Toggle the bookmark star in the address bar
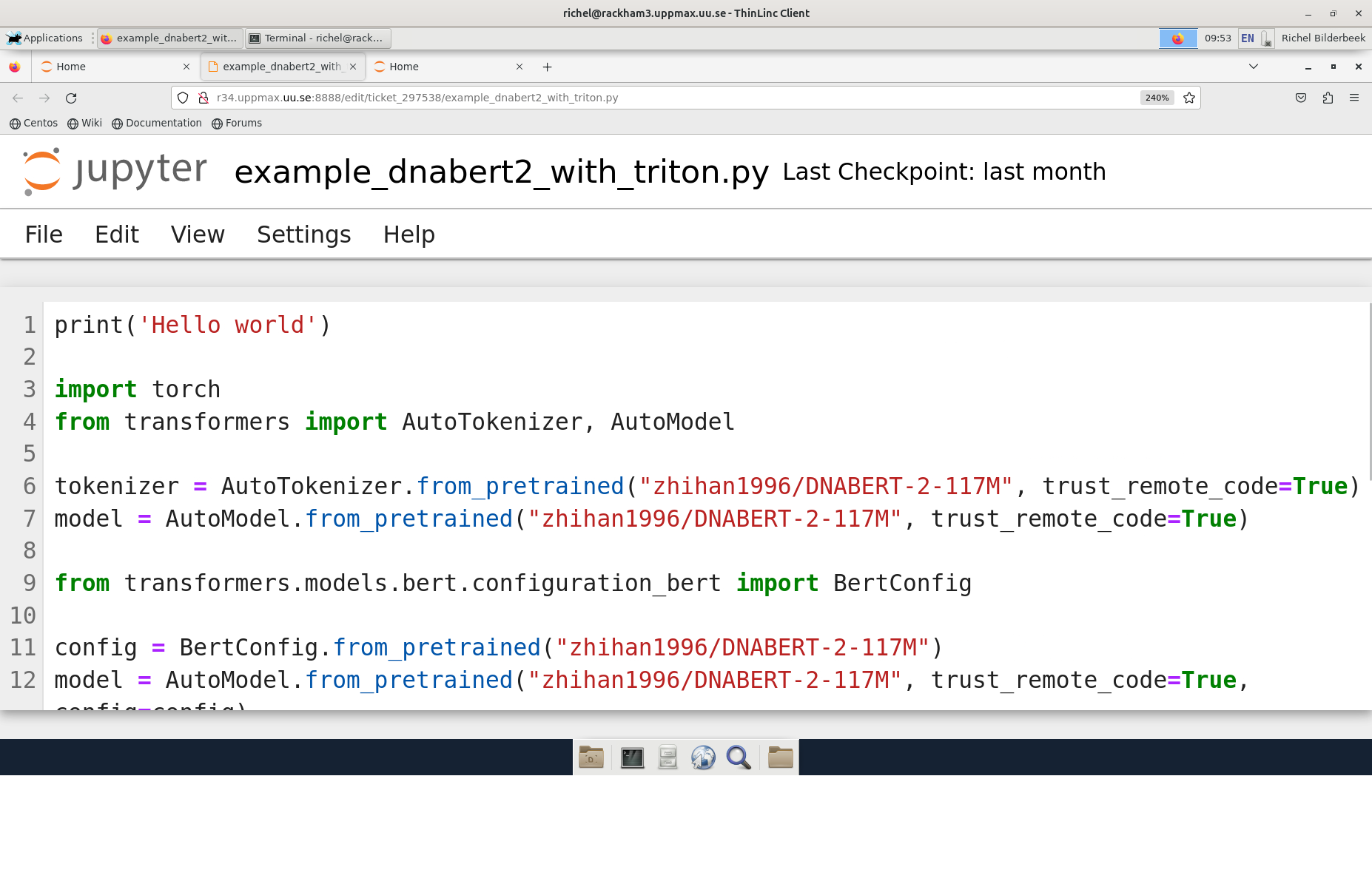Image resolution: width=1372 pixels, height=884 pixels. (1189, 97)
